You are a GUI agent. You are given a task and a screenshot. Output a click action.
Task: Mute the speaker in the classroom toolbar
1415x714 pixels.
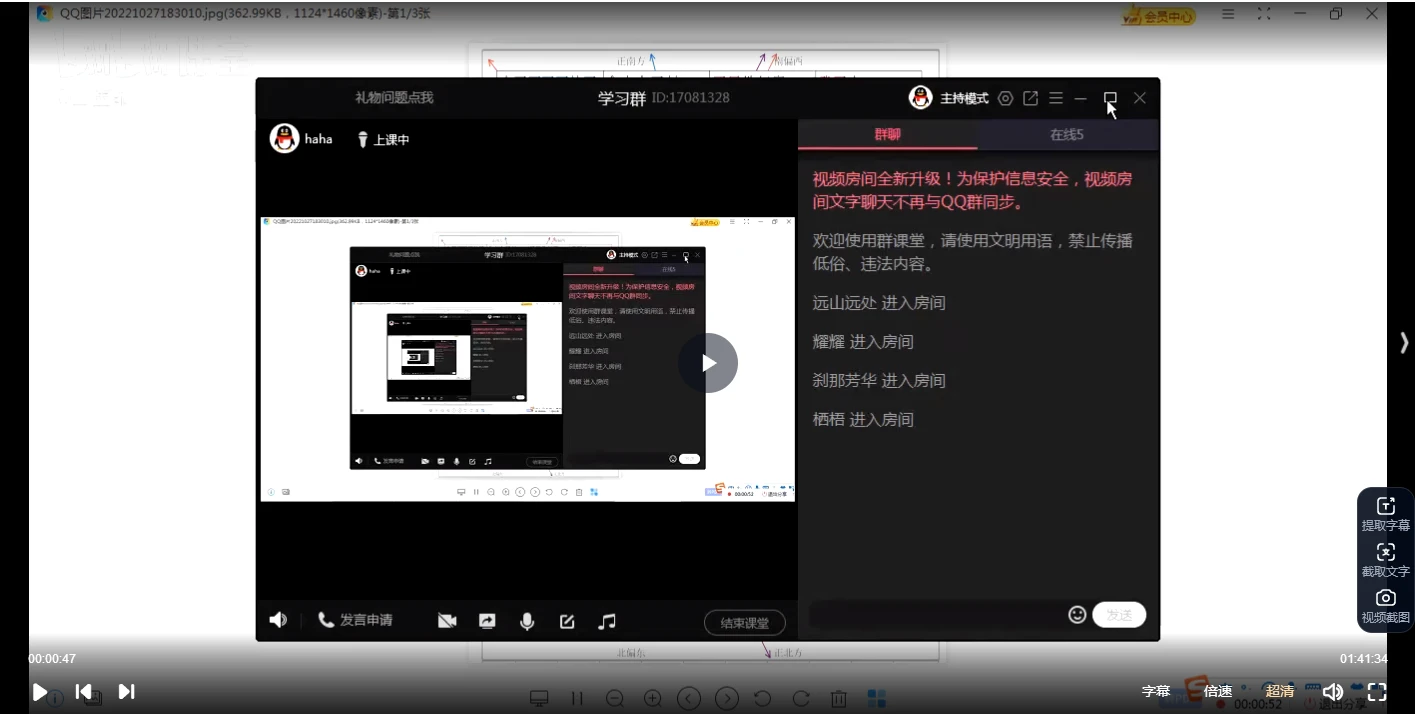278,620
